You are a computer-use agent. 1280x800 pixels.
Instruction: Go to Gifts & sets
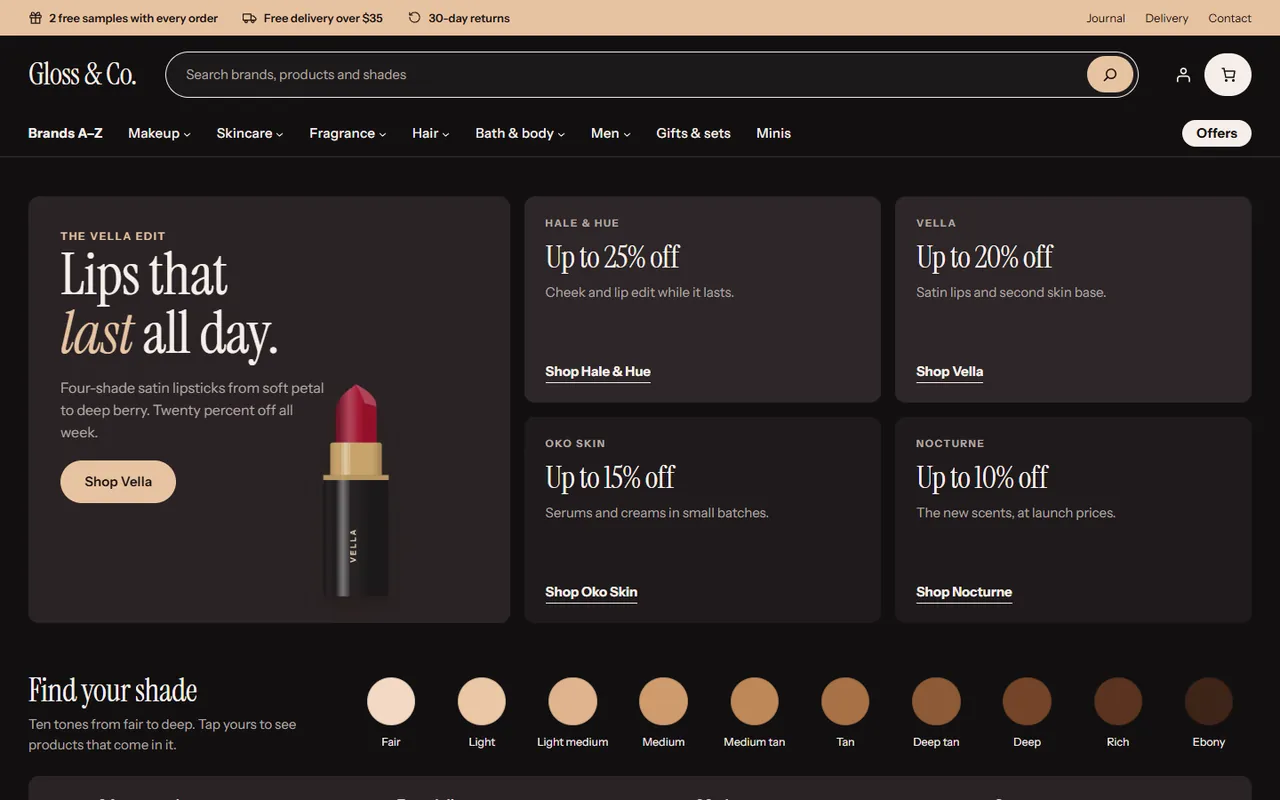pyautogui.click(x=693, y=133)
